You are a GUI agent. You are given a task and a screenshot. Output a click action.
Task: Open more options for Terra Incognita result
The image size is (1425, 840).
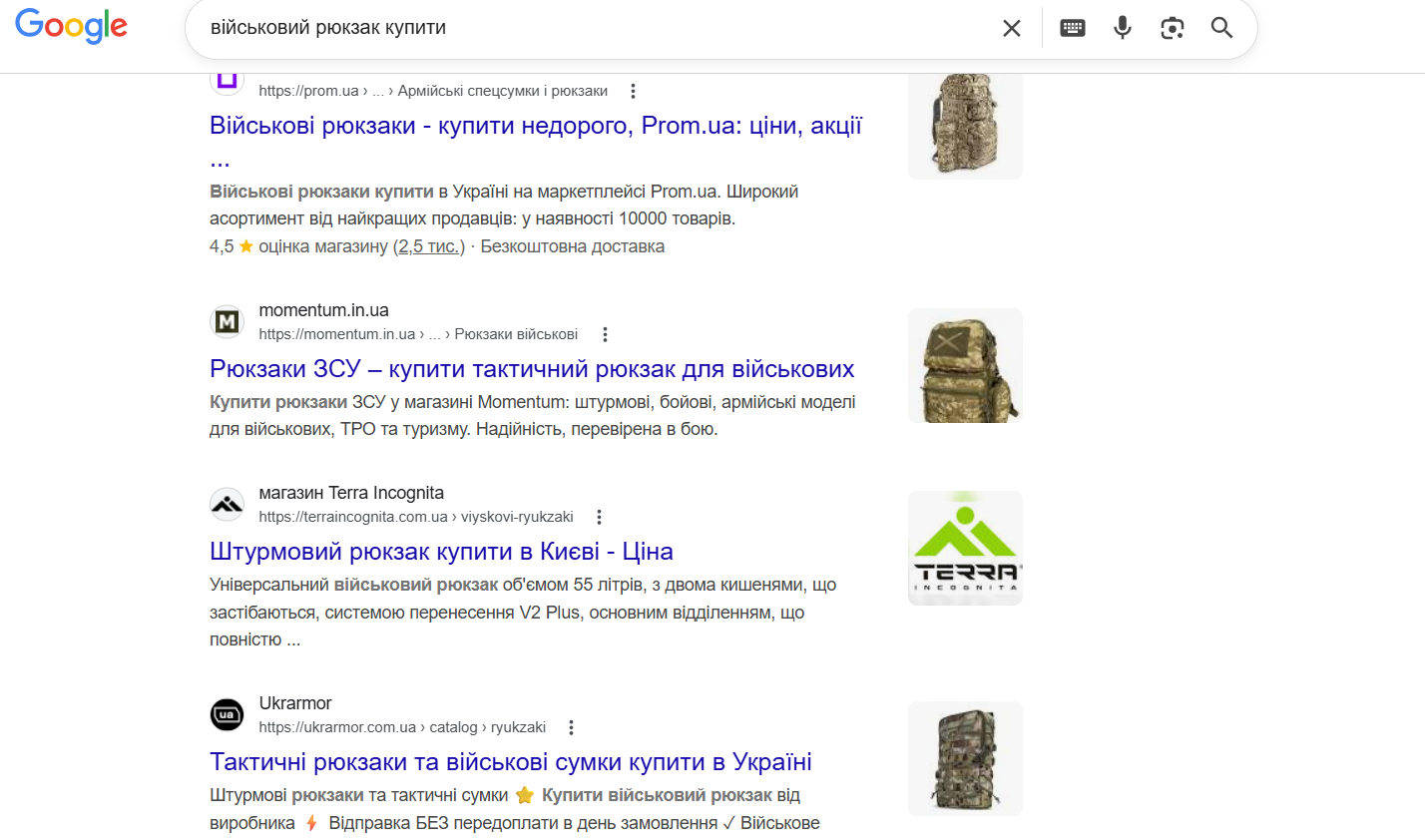(599, 517)
